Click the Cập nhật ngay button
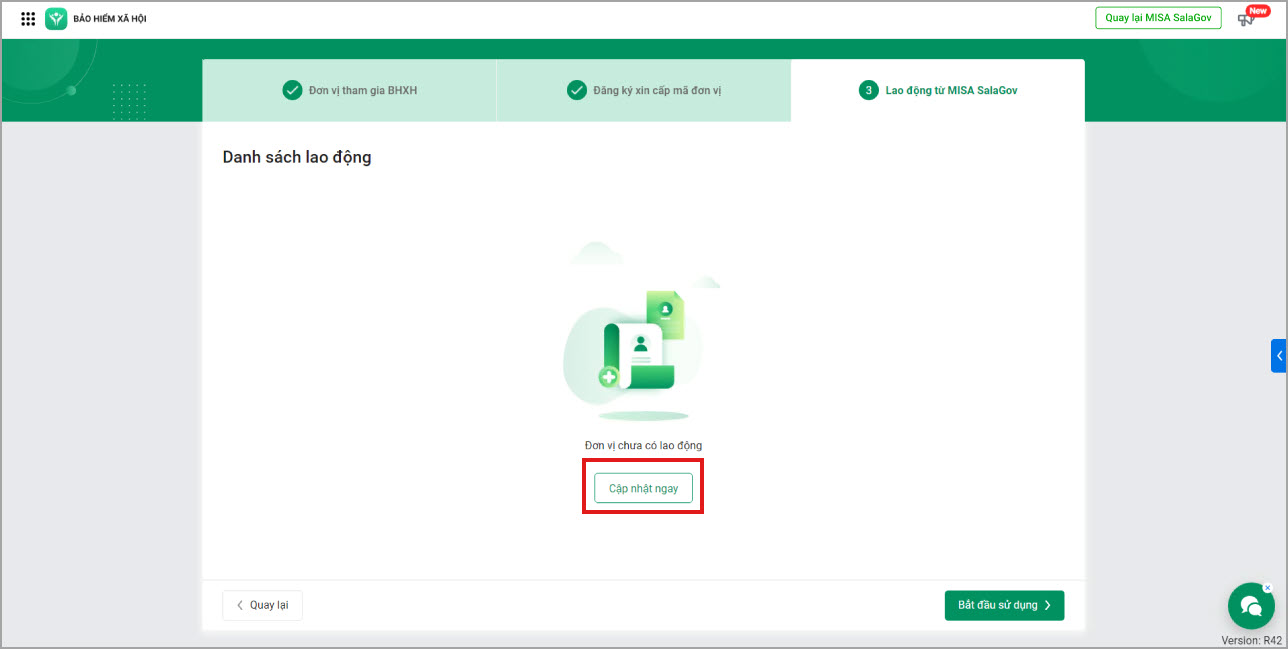Screen dimensions: 1288x649 coord(643,488)
